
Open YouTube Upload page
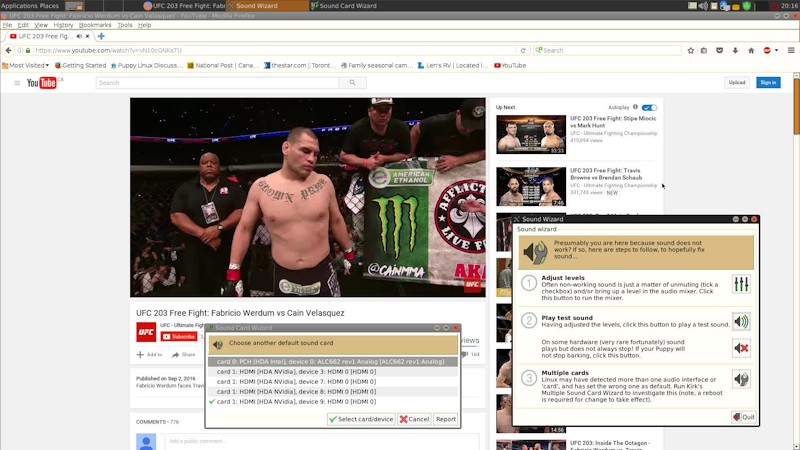(x=737, y=83)
